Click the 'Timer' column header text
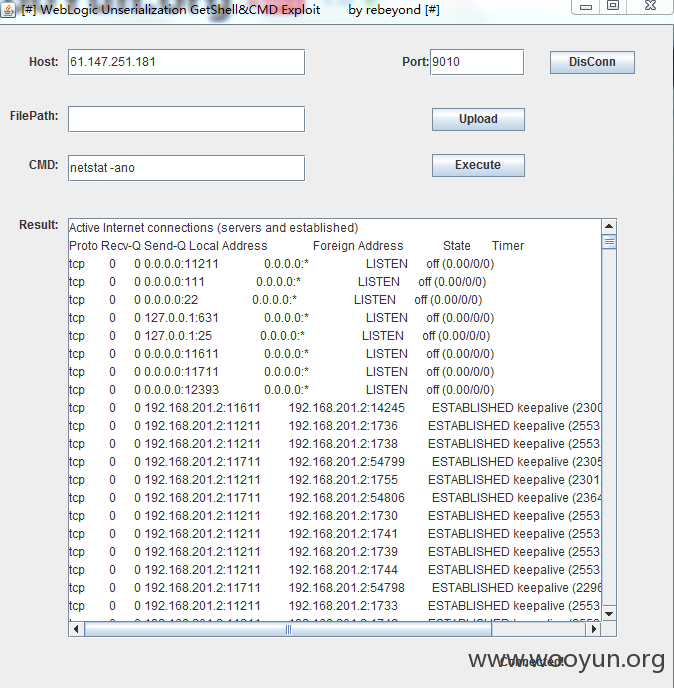This screenshot has width=674, height=688. (508, 246)
